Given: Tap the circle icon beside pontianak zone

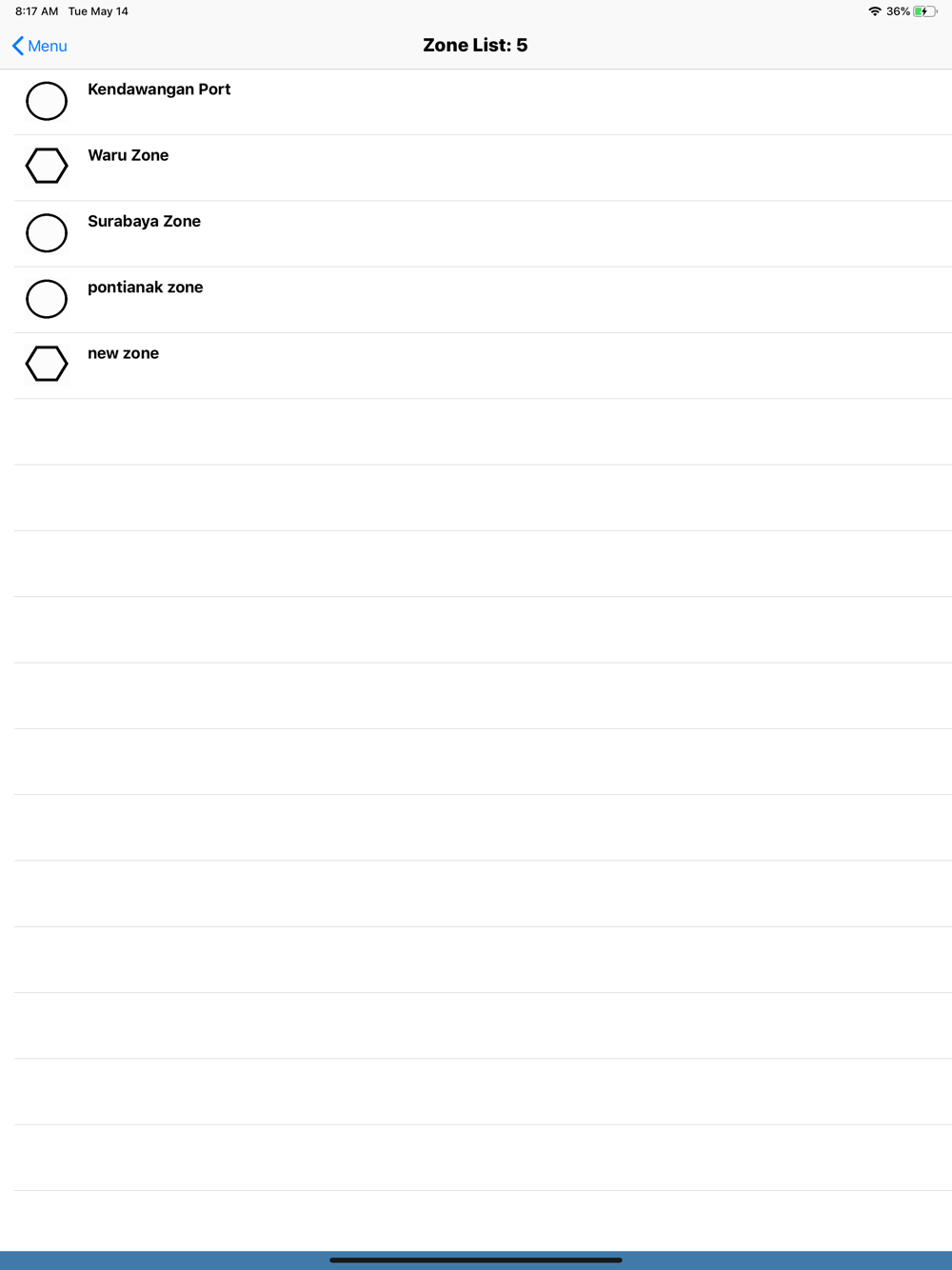Looking at the screenshot, I should (47, 299).
